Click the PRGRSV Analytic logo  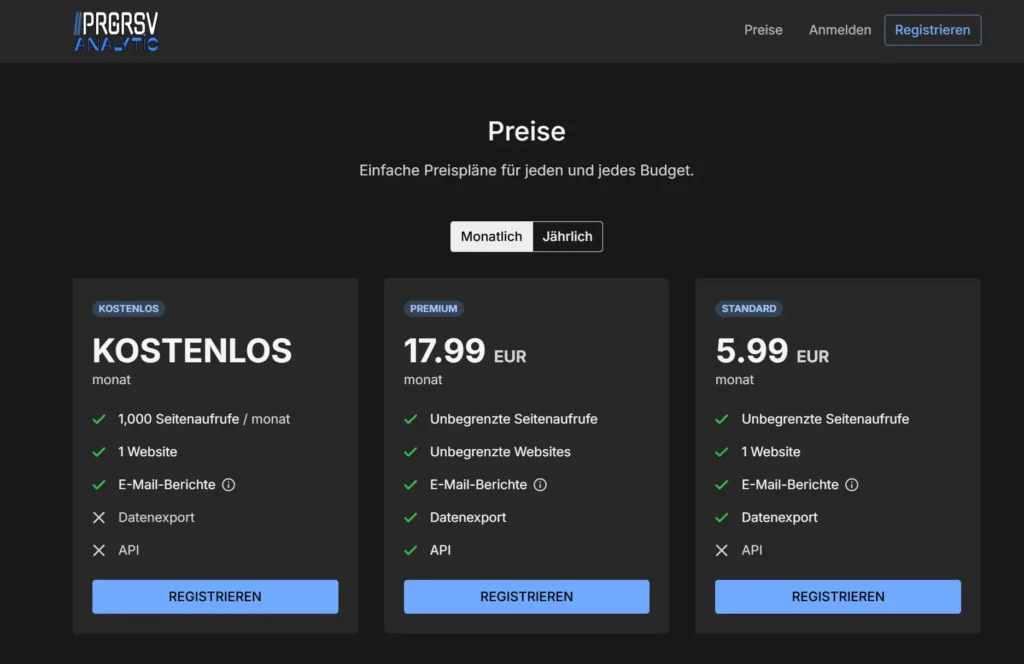(x=116, y=31)
